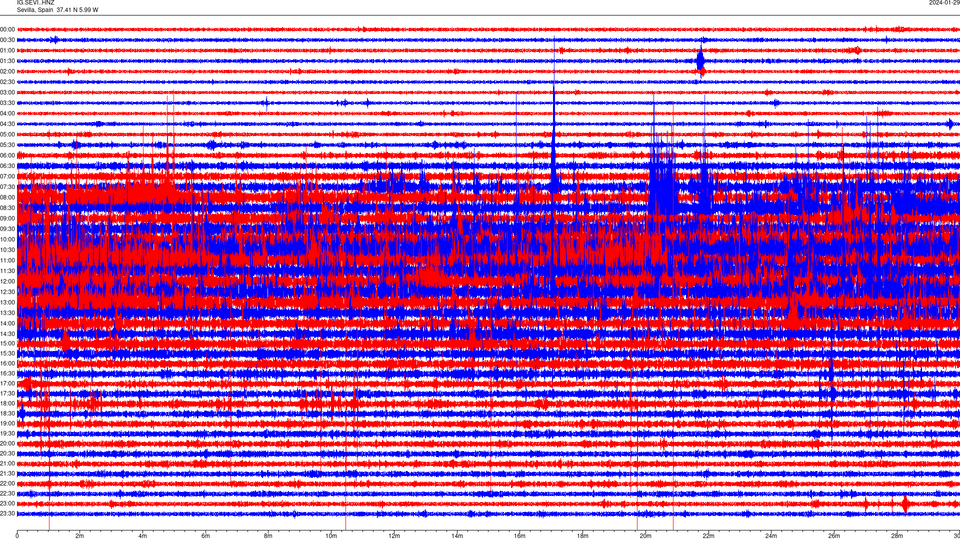Image resolution: width=960 pixels, height=540 pixels.
Task: Select the 16:00 time row label
Action: click(7, 364)
